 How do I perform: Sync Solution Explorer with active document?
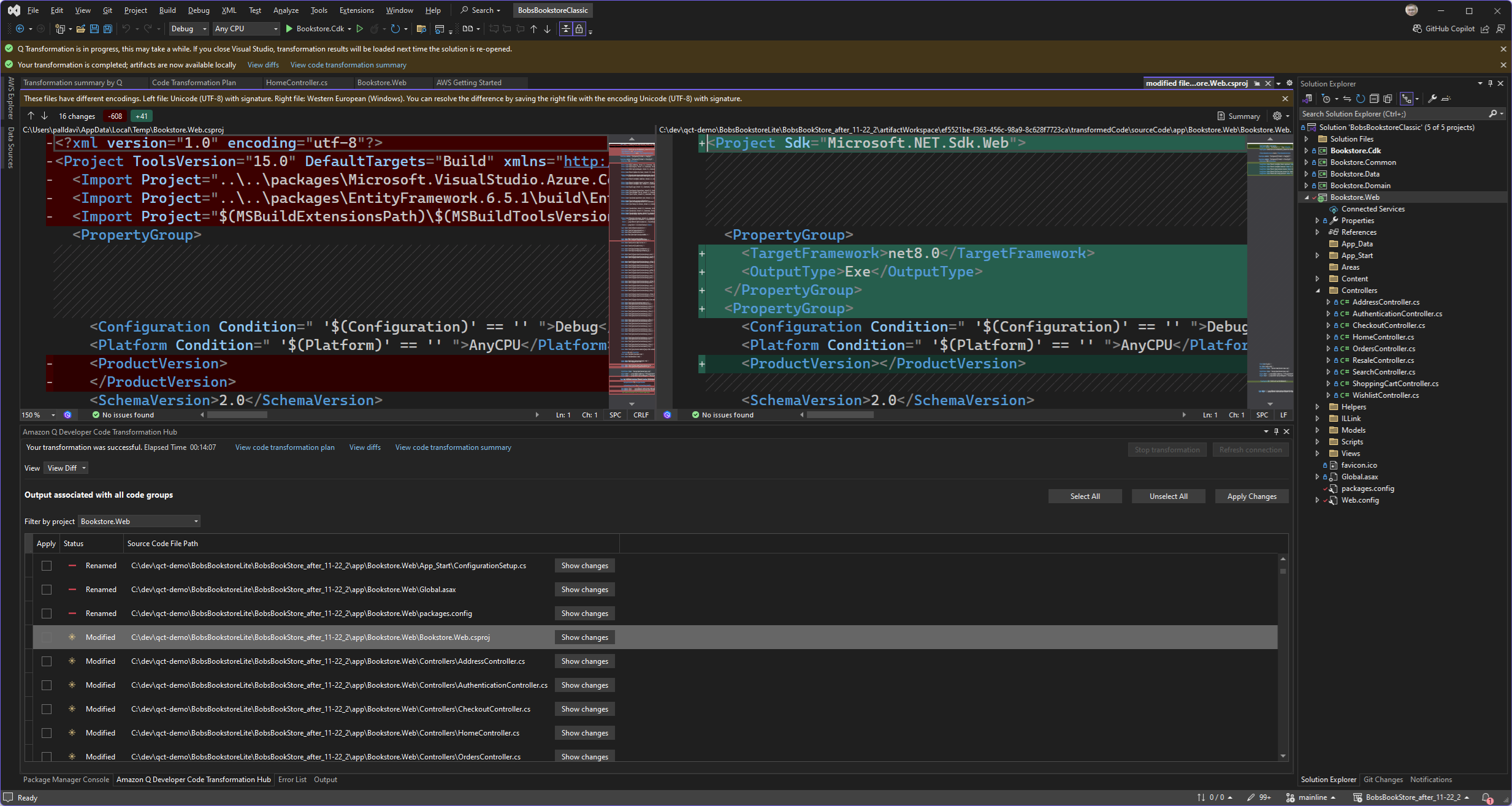tap(1347, 98)
